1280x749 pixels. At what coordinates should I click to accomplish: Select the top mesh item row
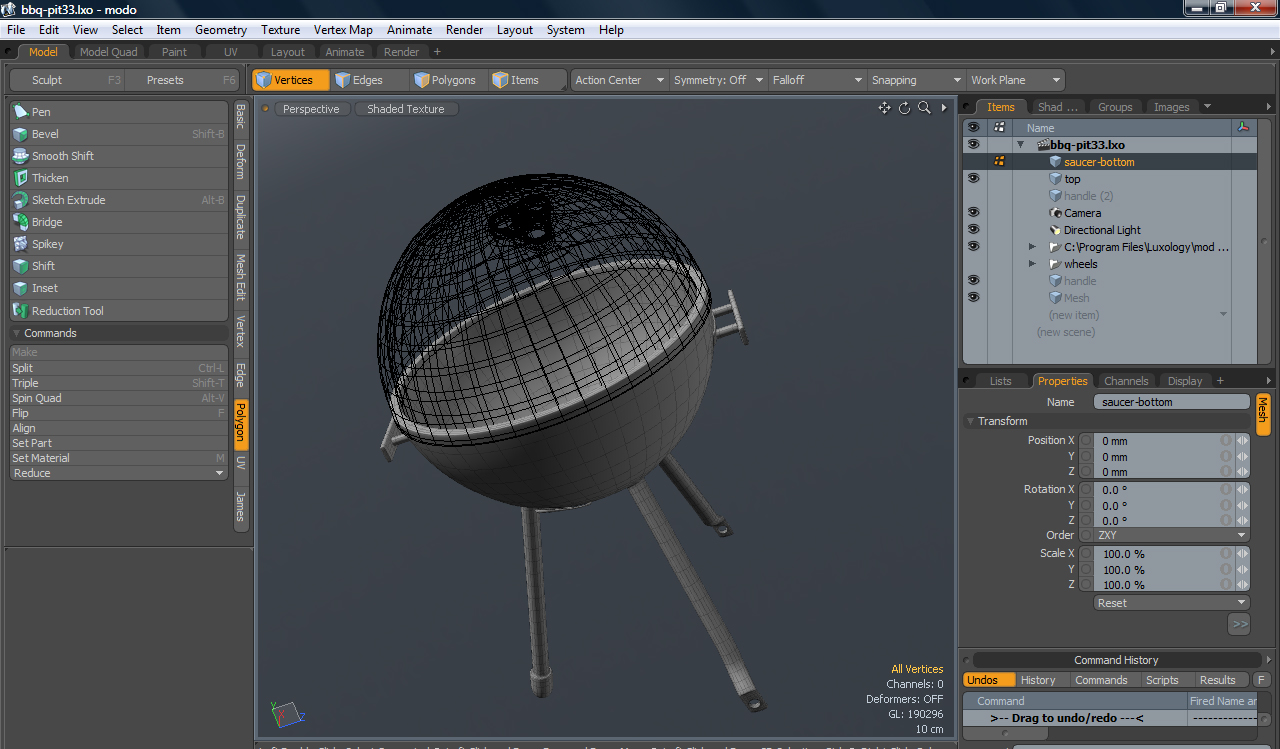pyautogui.click(x=1109, y=179)
